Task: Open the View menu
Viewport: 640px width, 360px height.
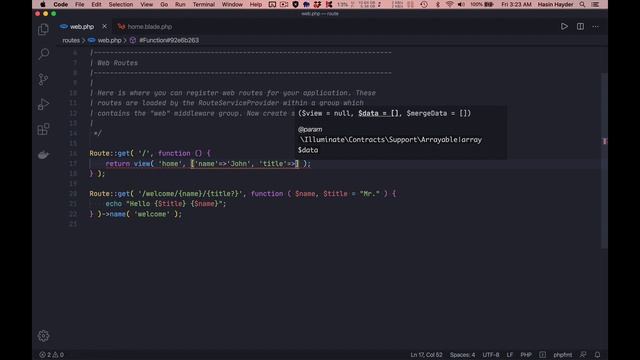Action: coord(147,4)
